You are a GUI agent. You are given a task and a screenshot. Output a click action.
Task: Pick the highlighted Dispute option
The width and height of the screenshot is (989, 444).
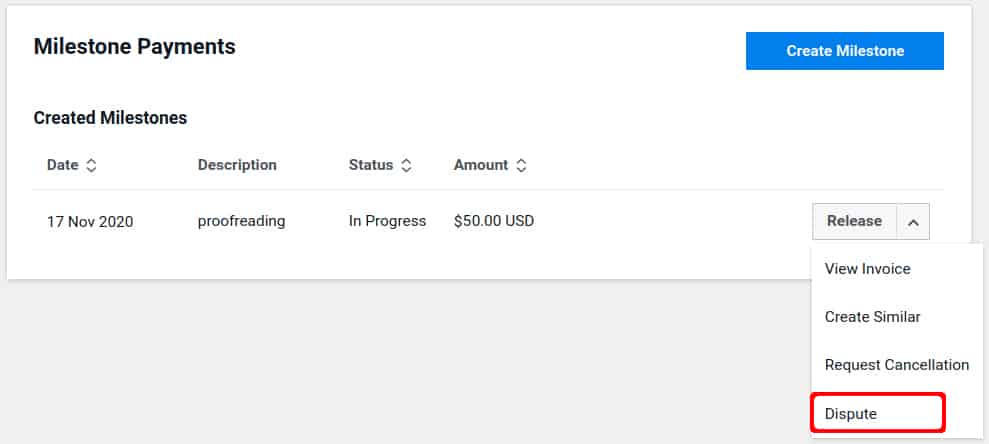(x=878, y=413)
